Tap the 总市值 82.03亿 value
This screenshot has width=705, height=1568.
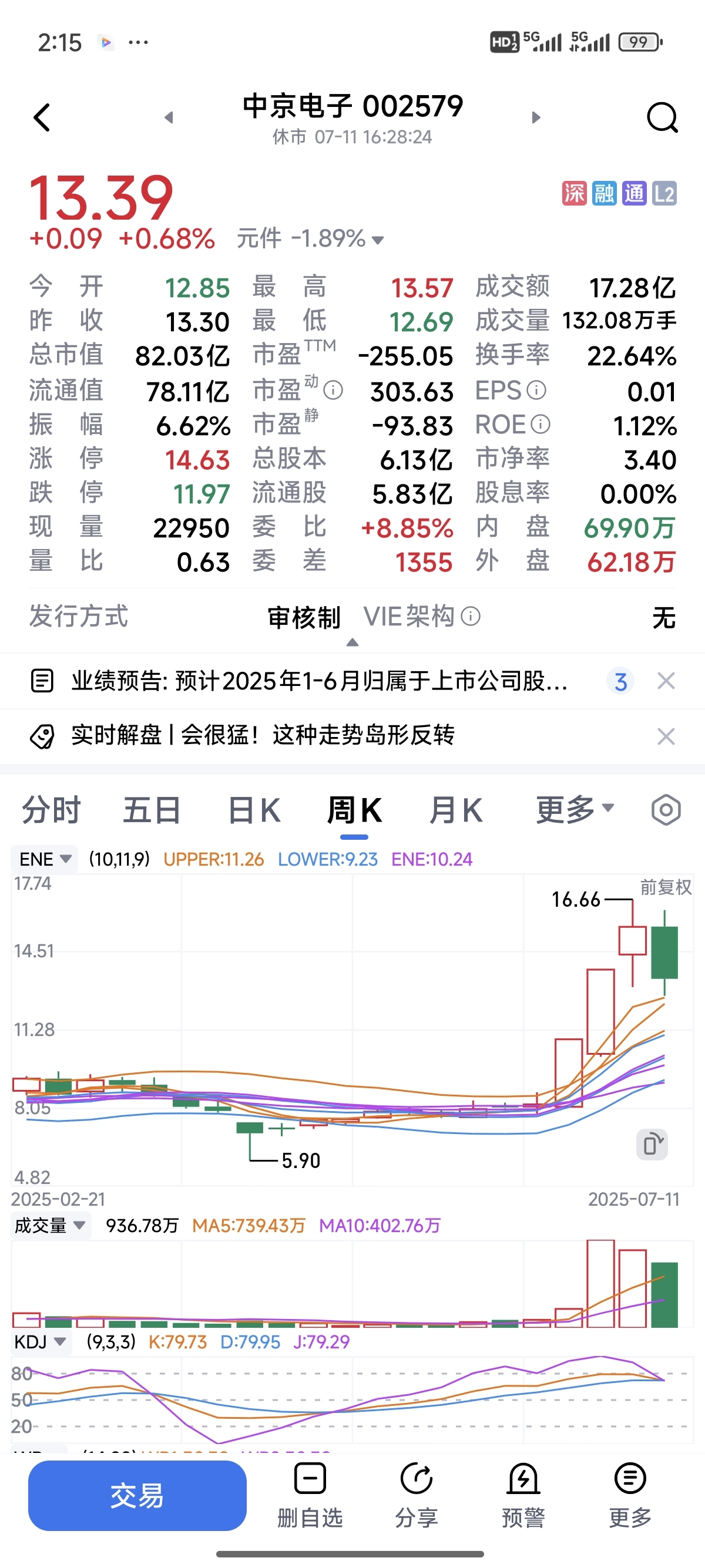click(x=182, y=356)
